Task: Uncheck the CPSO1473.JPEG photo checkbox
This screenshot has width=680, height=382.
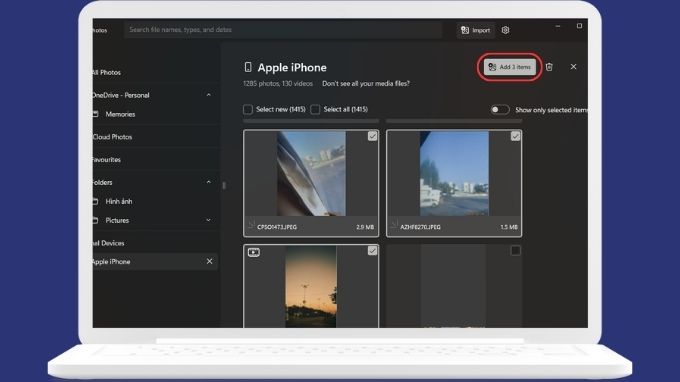Action: pos(373,136)
